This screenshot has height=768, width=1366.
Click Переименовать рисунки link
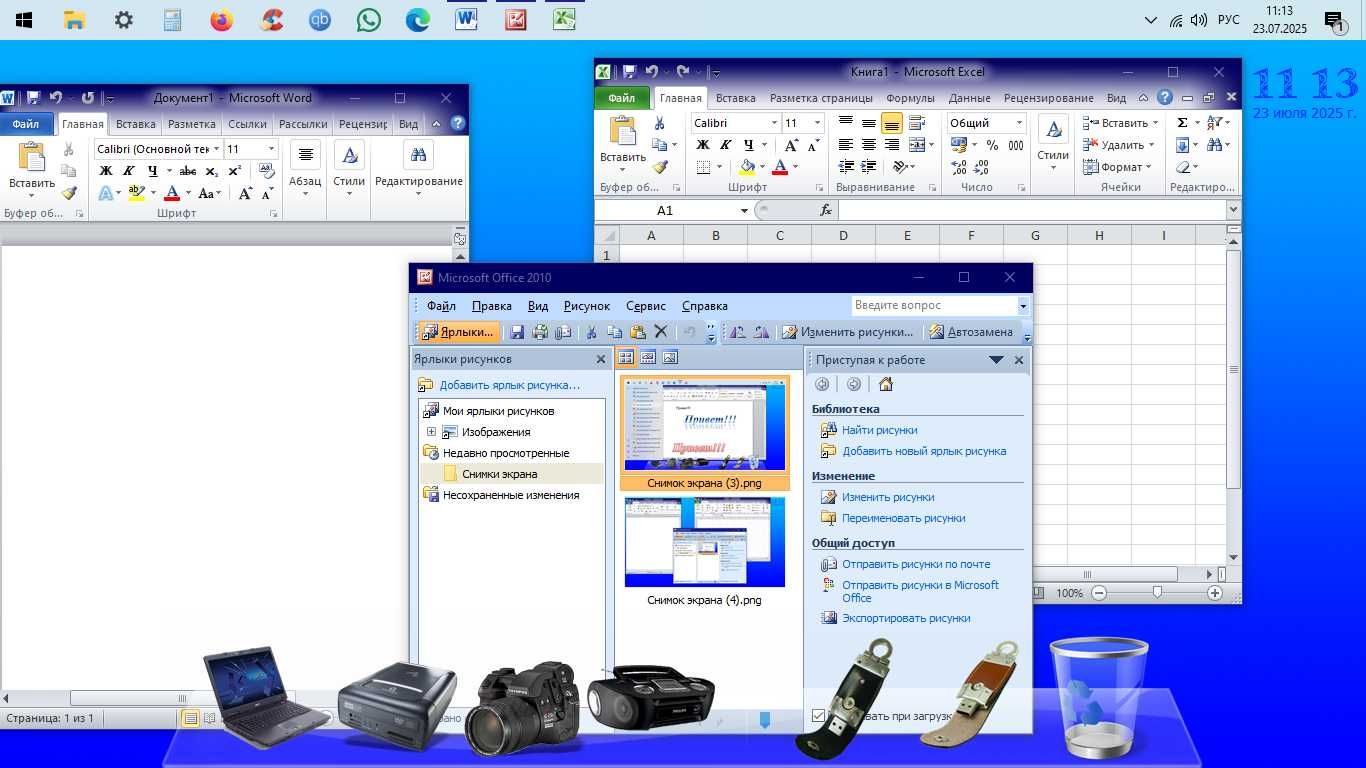[x=903, y=518]
